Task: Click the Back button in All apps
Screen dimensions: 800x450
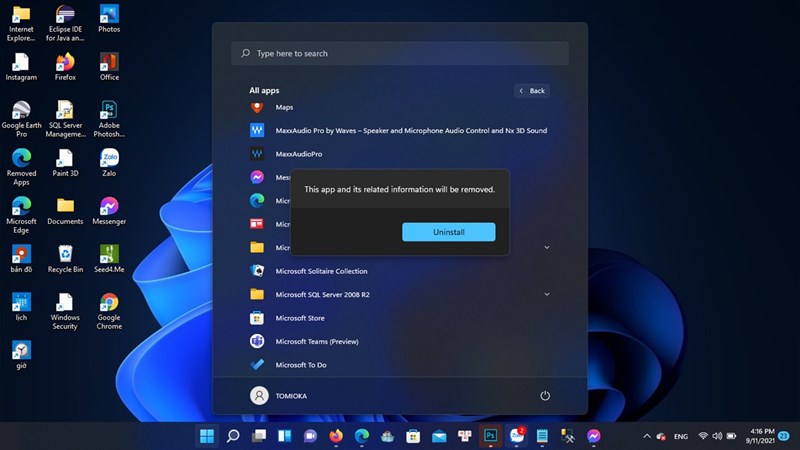Action: coord(532,91)
